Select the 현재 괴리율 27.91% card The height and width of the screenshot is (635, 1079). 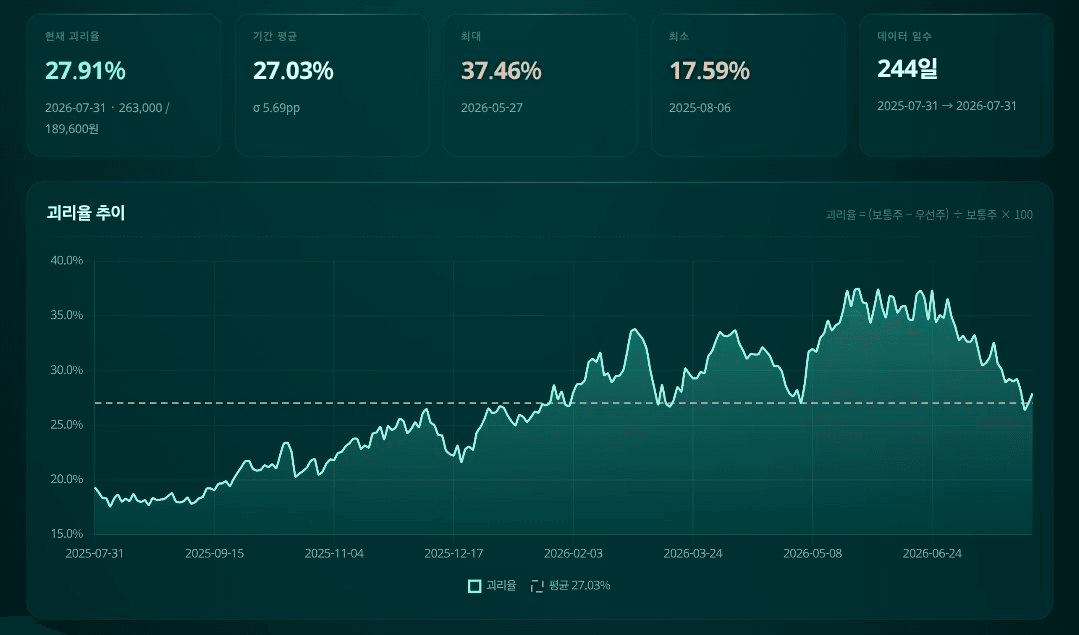(124, 85)
